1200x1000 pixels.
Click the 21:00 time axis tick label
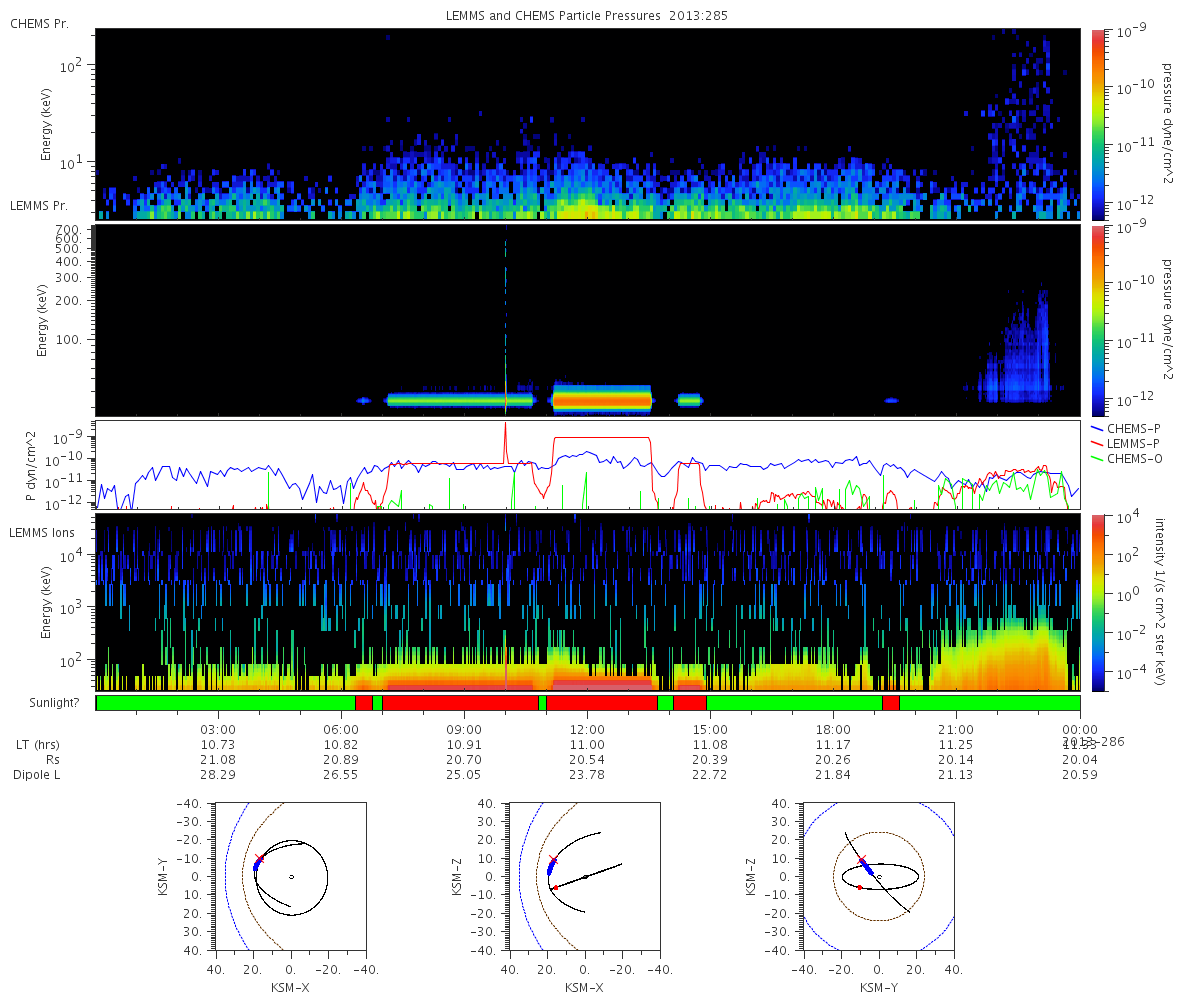click(x=956, y=729)
